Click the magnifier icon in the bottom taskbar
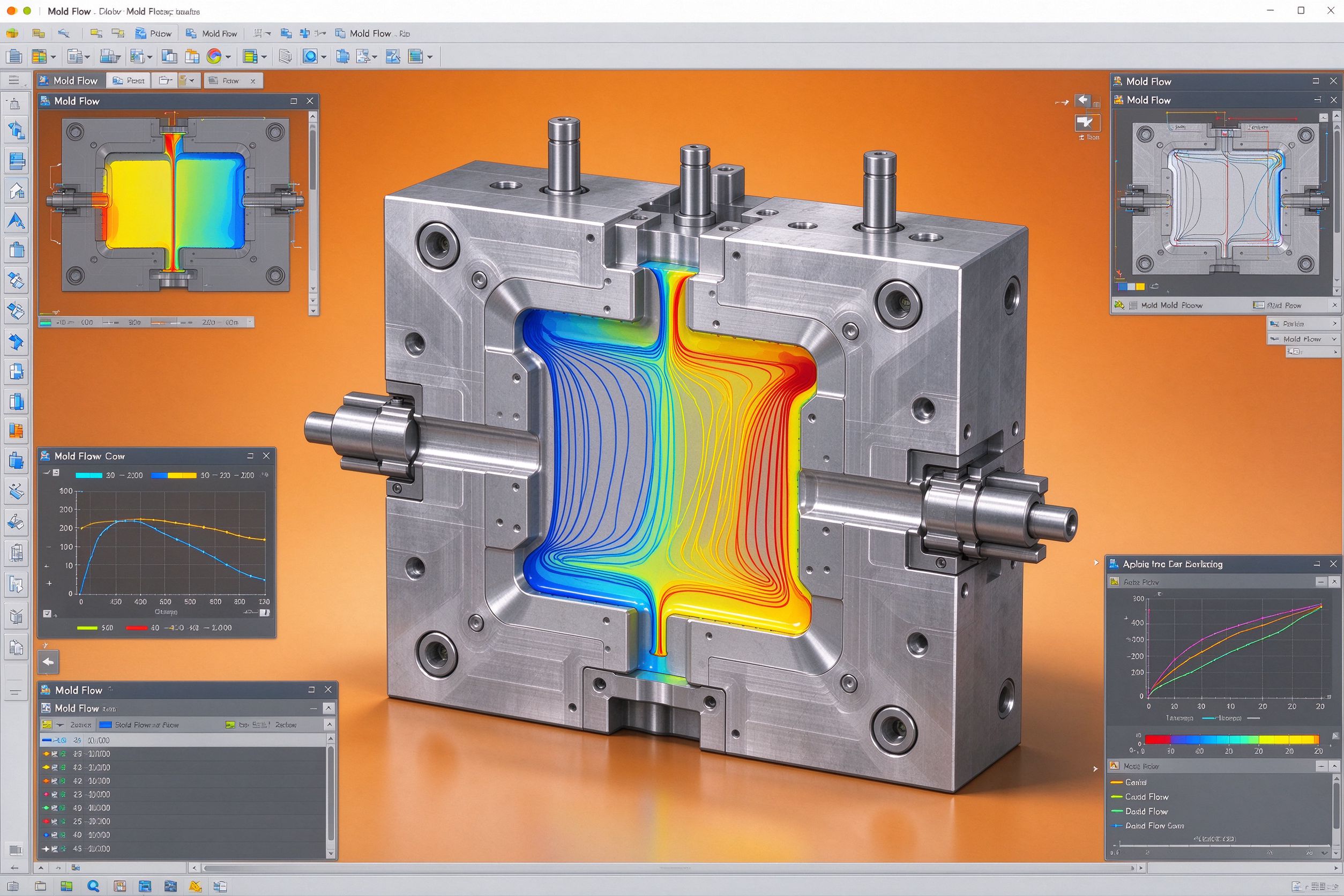 coord(93,887)
